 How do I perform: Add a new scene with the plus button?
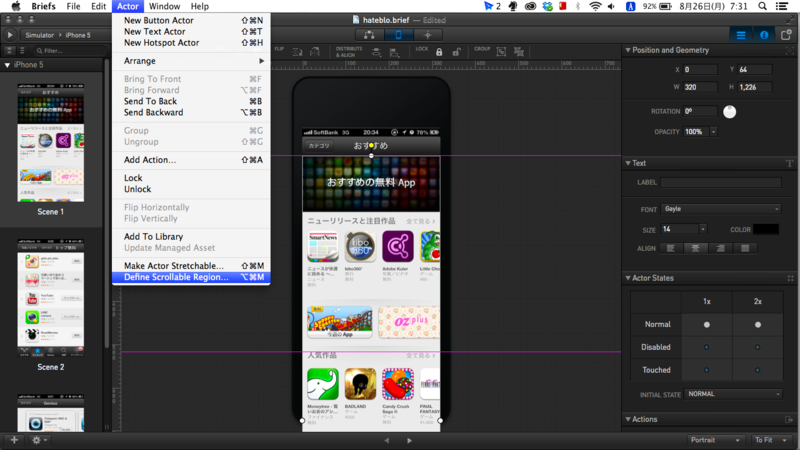(x=14, y=440)
